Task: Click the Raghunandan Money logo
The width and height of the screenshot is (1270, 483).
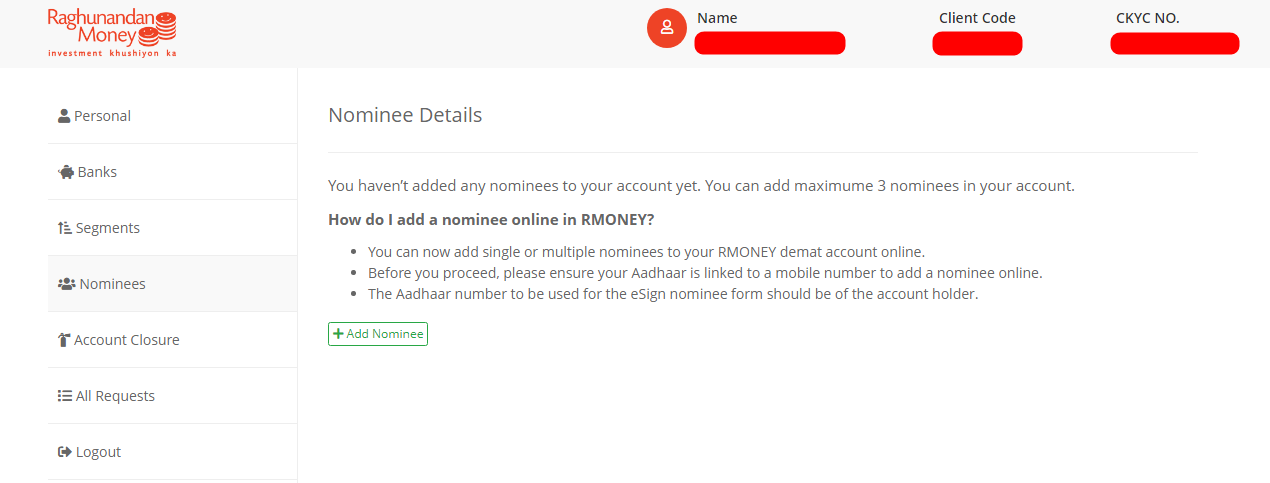Action: [112, 33]
